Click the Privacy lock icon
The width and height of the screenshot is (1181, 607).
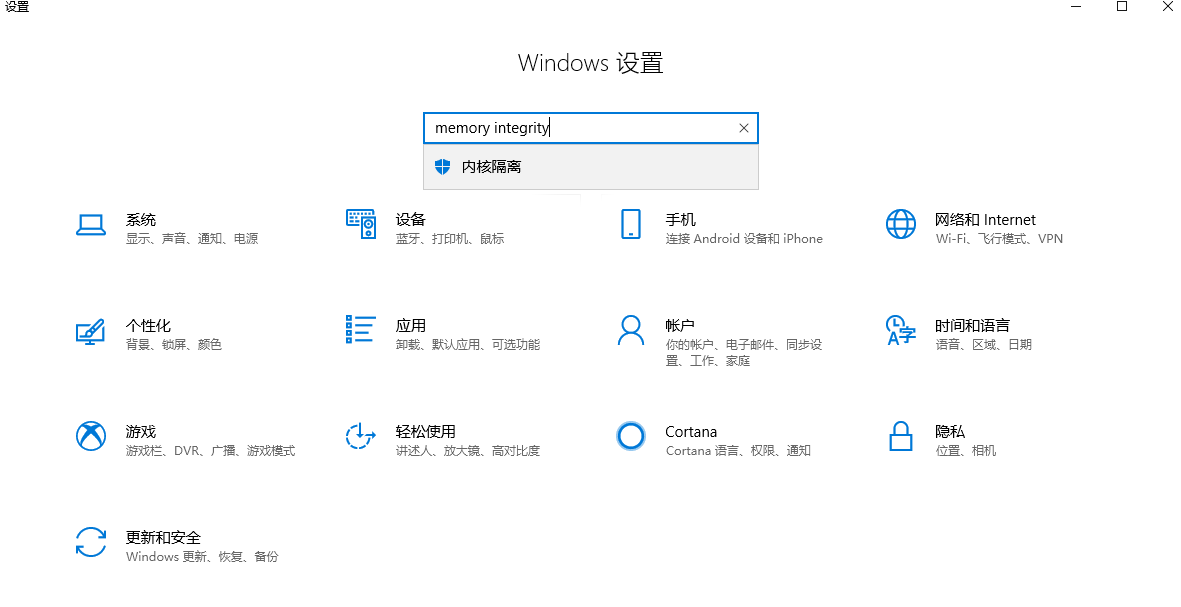click(900, 436)
